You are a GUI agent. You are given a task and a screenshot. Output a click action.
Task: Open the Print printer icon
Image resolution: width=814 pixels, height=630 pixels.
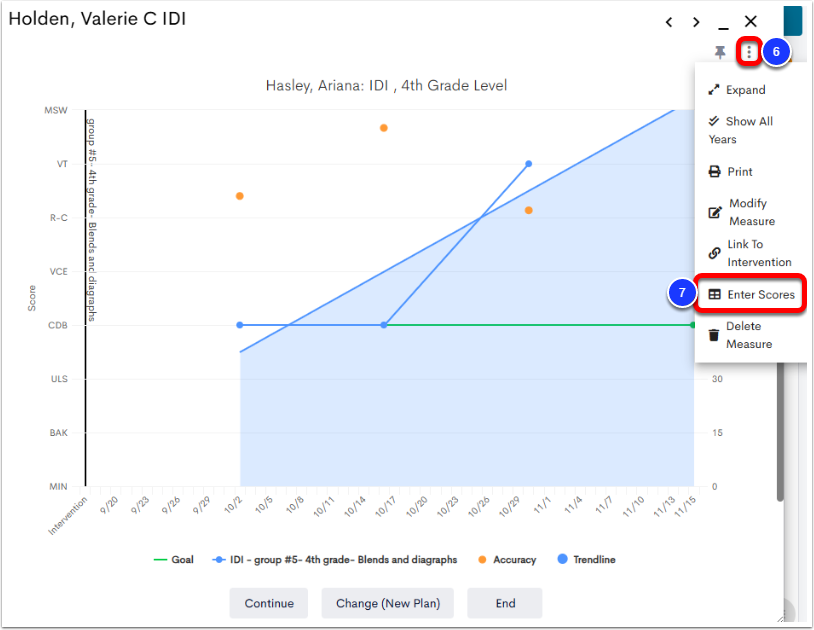coord(713,171)
